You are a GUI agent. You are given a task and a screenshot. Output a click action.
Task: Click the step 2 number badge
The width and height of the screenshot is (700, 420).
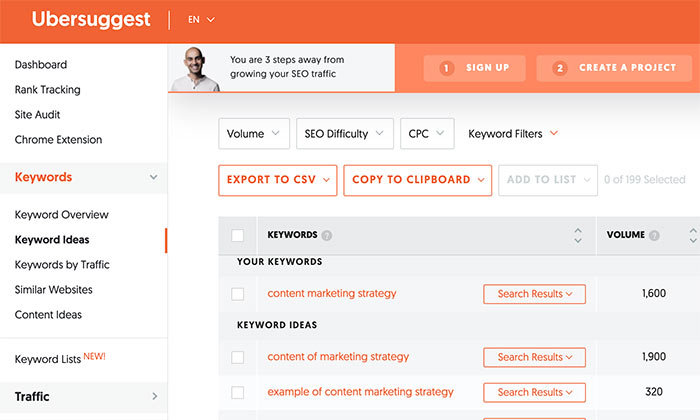tap(559, 68)
